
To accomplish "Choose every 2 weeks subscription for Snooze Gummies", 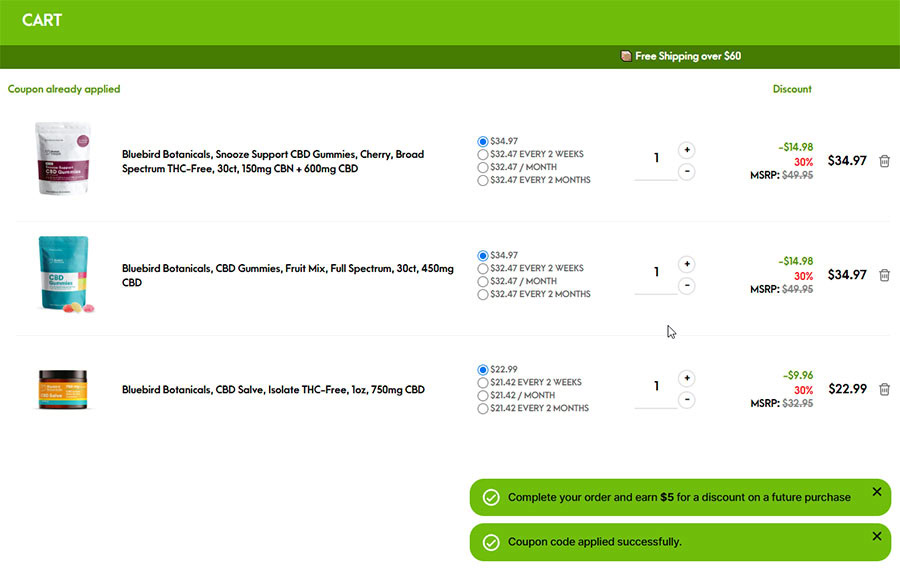I will 483,154.
